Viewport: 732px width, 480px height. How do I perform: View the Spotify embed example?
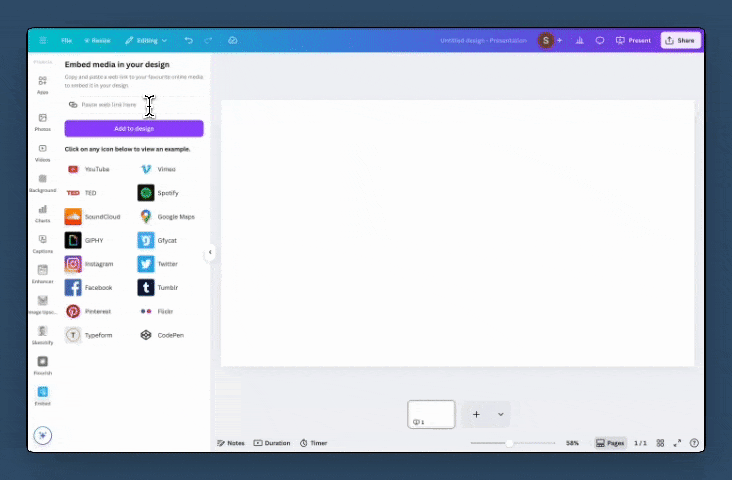(x=158, y=193)
